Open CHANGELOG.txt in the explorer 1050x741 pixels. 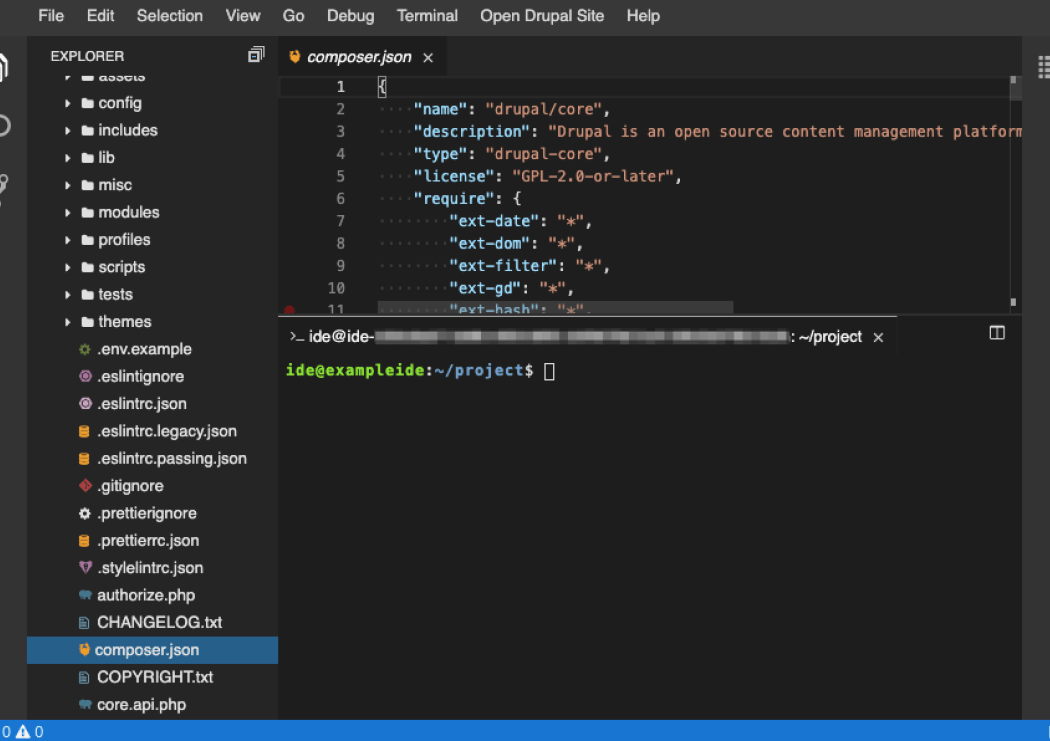pyautogui.click(x=159, y=622)
